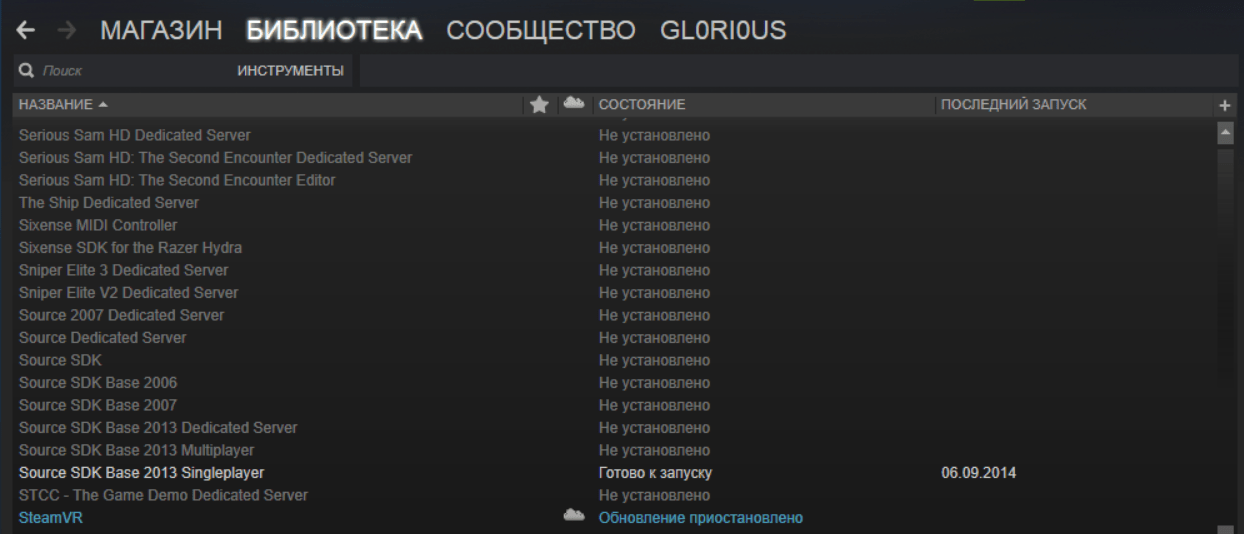The image size is (1244, 534).
Task: Add a column with the plus icon
Action: [1225, 105]
